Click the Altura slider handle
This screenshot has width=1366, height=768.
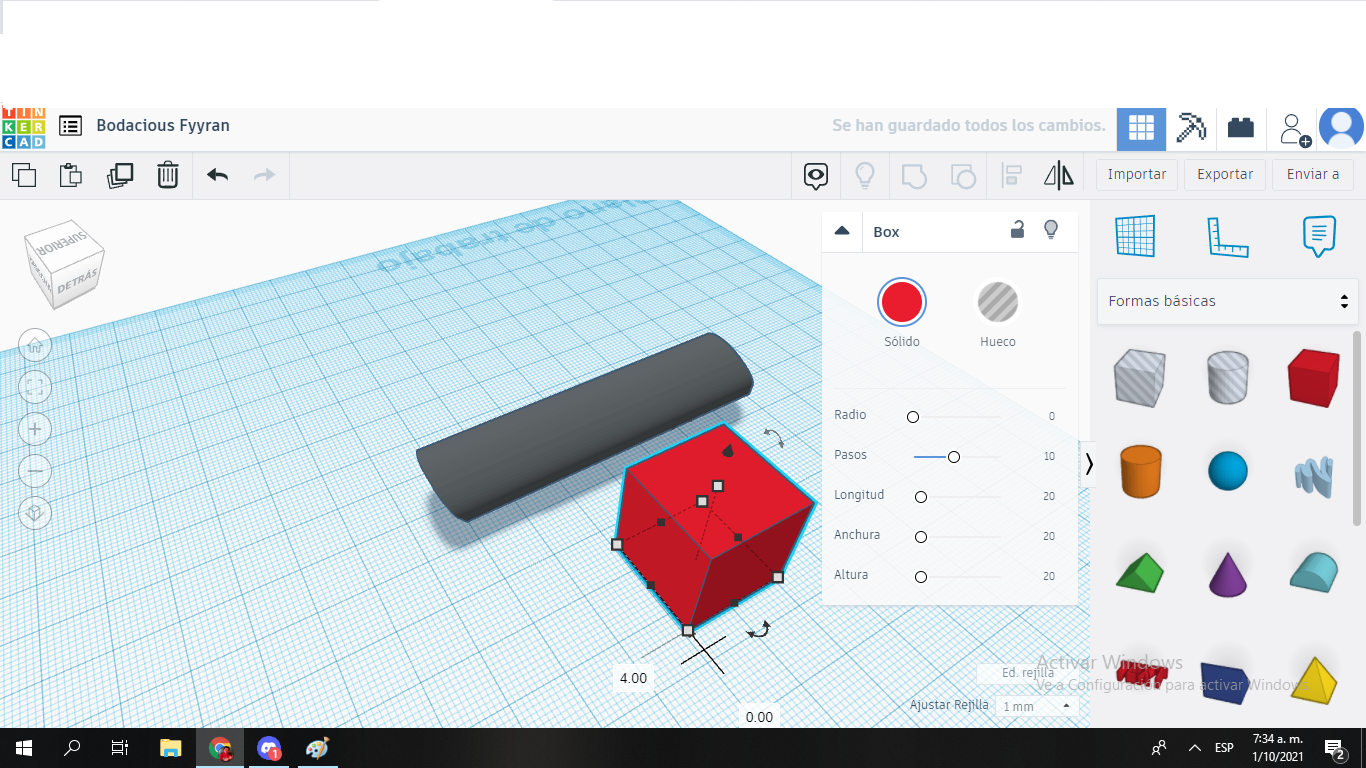click(921, 577)
